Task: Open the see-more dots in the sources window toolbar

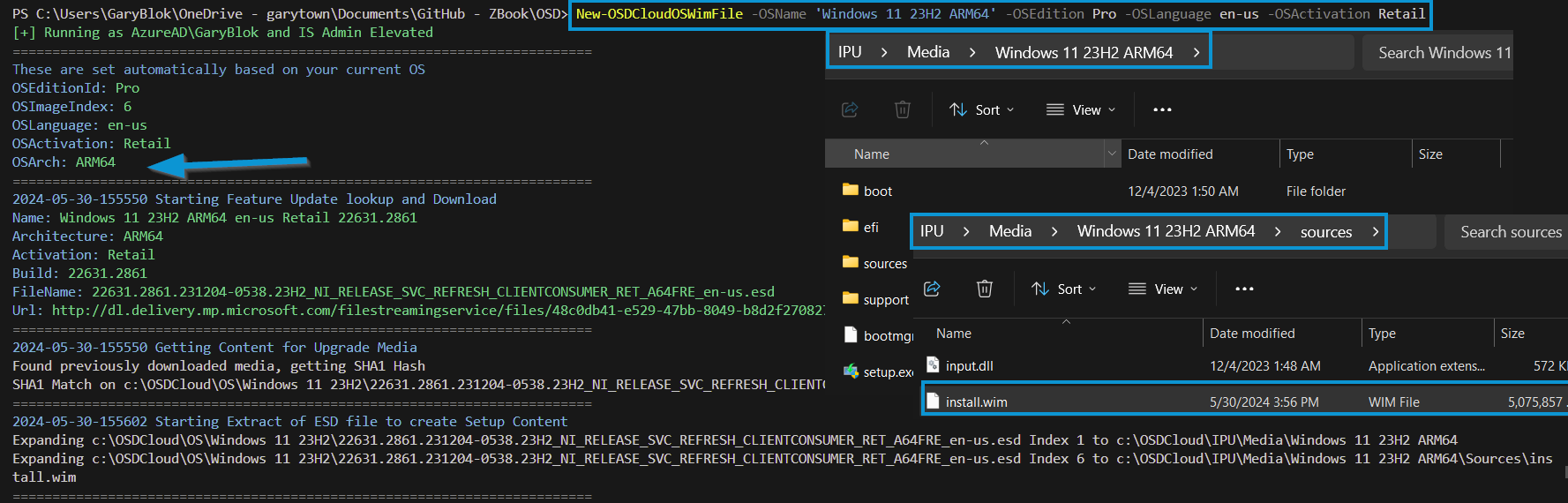Action: coord(1244,289)
